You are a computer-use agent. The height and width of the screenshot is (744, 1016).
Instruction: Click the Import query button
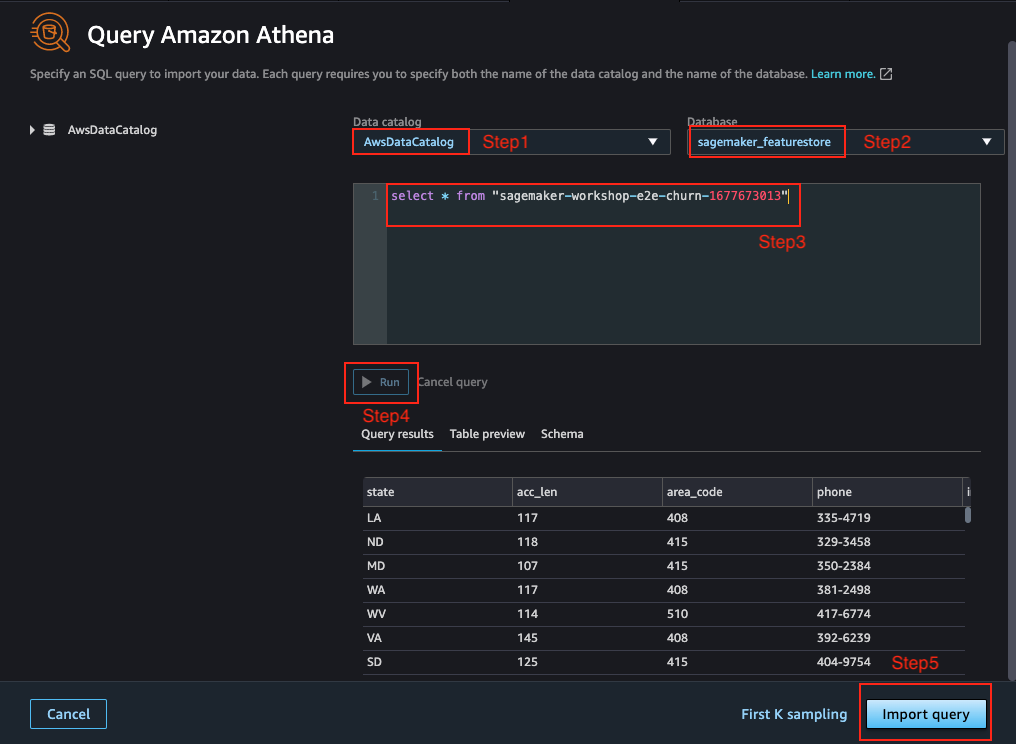click(925, 714)
